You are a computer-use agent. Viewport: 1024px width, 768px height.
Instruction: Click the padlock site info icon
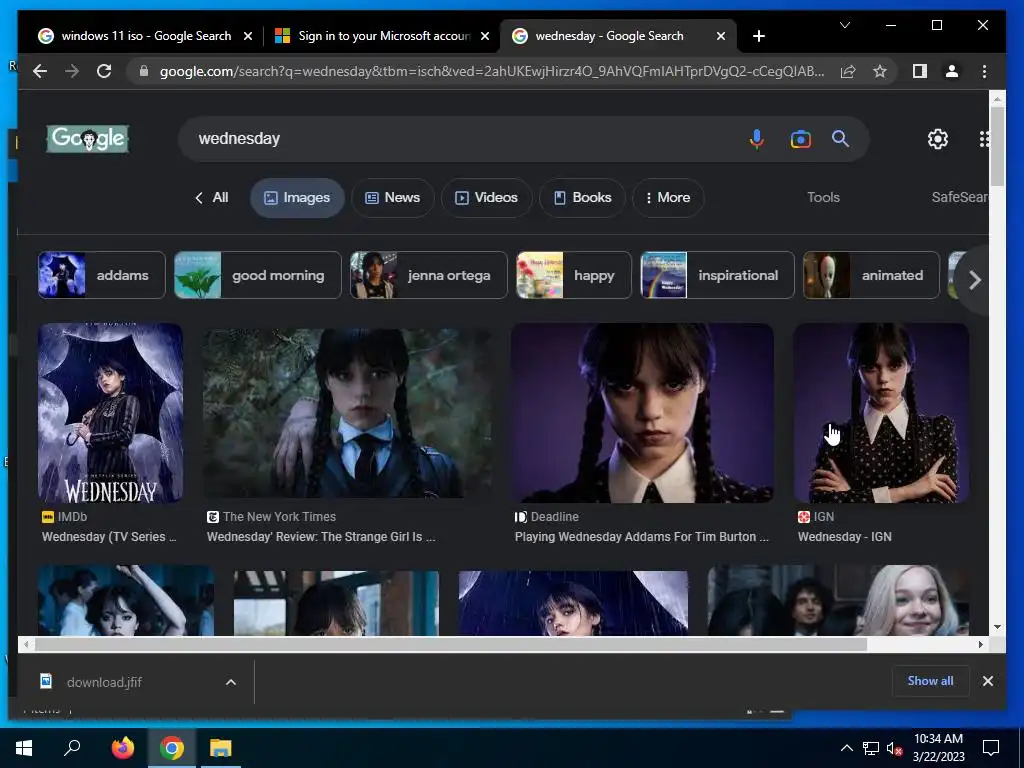pyautogui.click(x=144, y=71)
